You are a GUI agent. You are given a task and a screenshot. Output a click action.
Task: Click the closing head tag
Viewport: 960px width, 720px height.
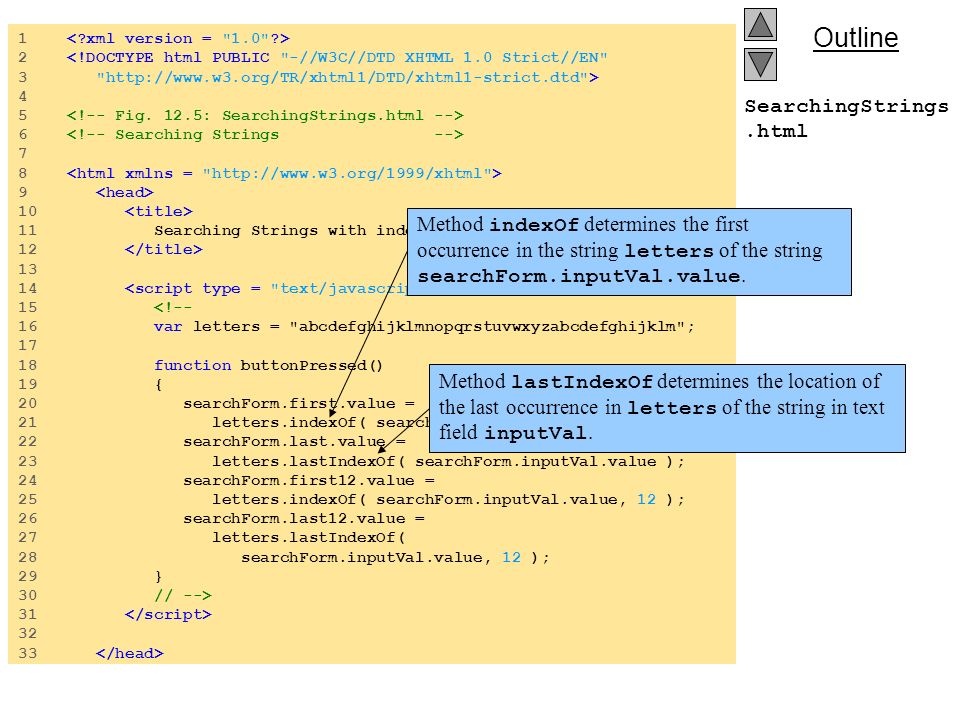[130, 653]
